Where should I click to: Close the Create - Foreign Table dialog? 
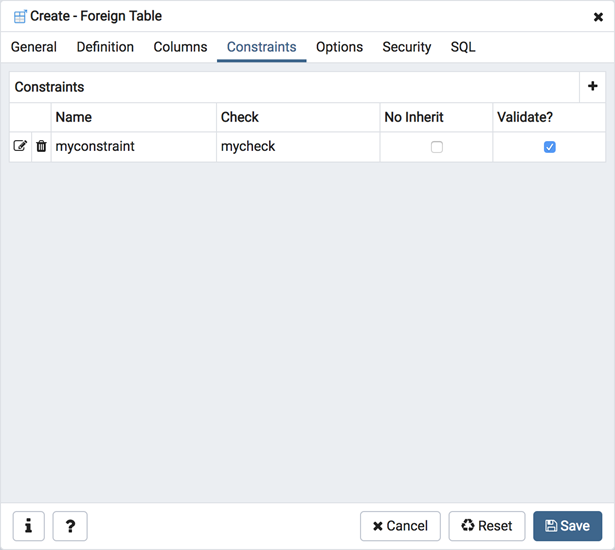(598, 17)
